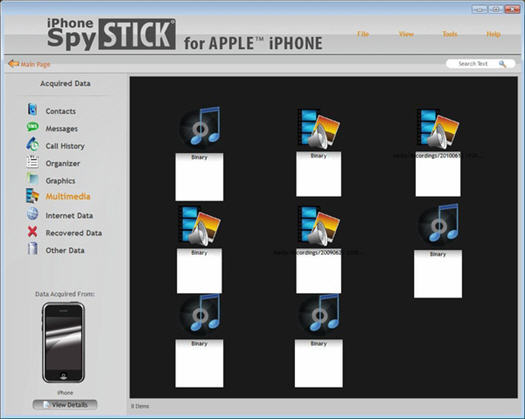525x419 pixels.
Task: Select the Binary video icon in the second row
Action: (x=200, y=226)
